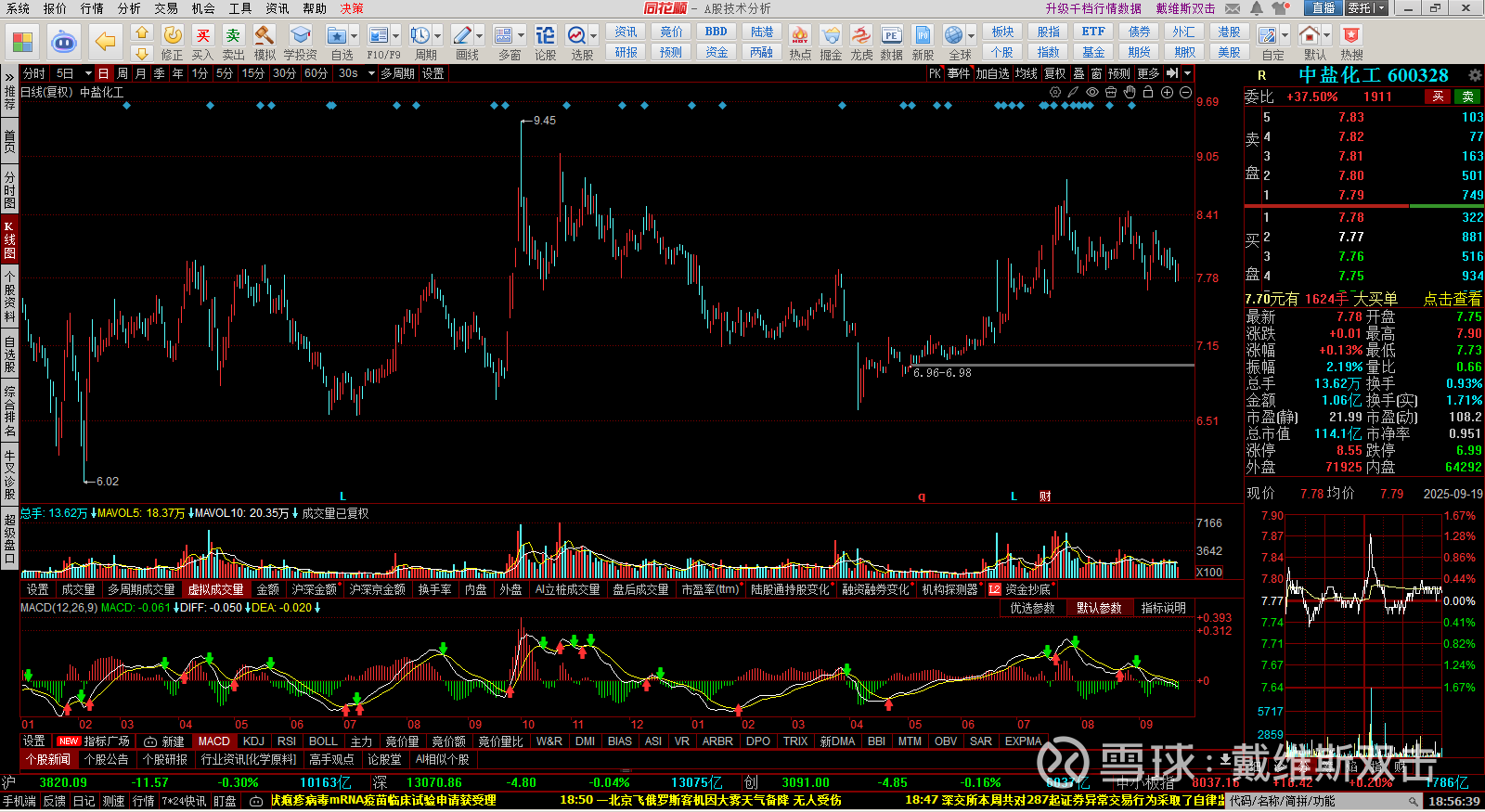Zoom out the K-line chart
Viewport: 1485px width, 812px height.
1185,93
